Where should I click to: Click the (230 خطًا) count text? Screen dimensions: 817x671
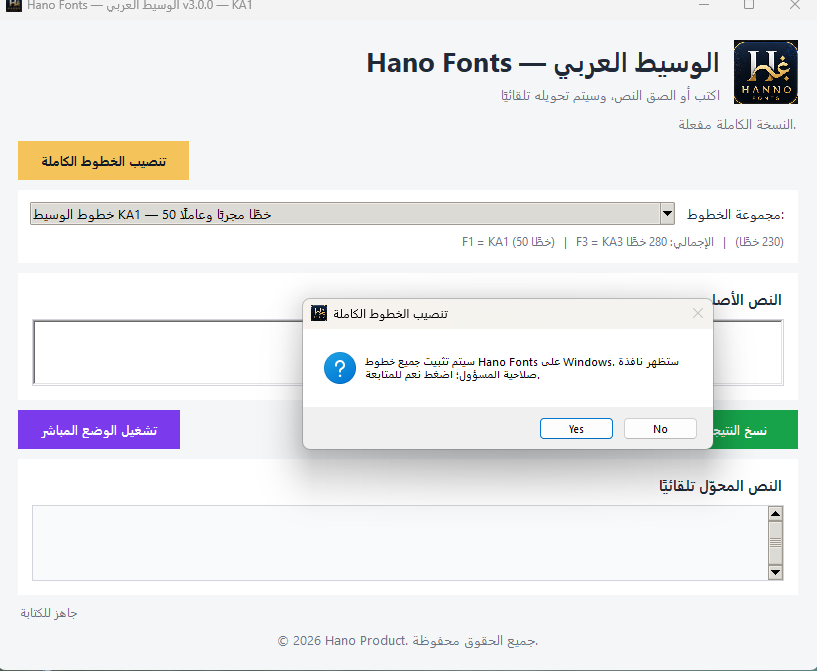tap(759, 242)
